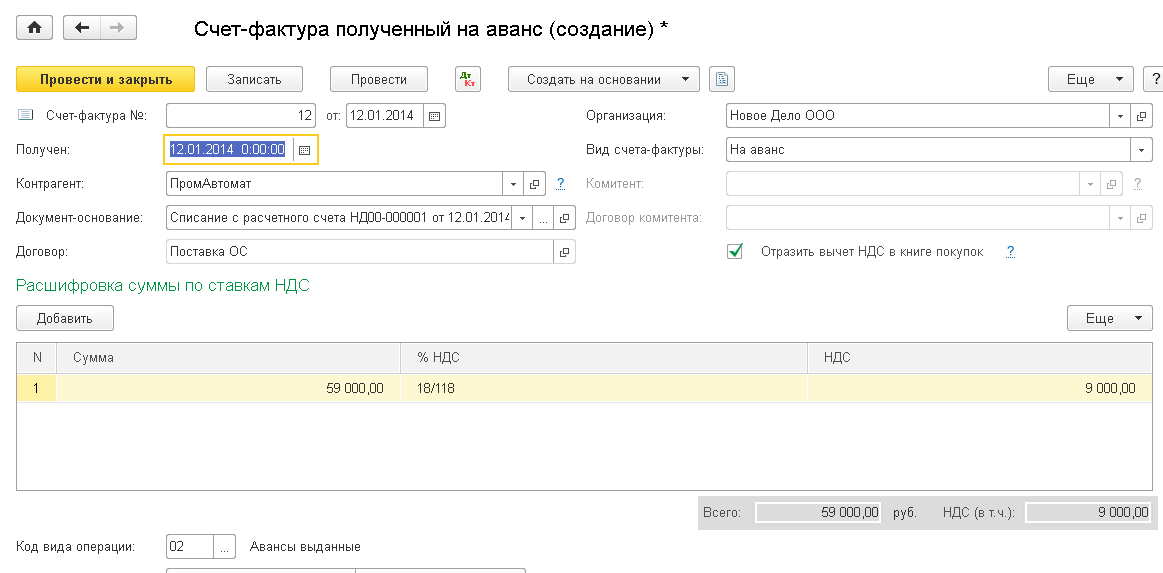The height and width of the screenshot is (573, 1163).
Task: Click the help question mark near Контрагент
Action: pyautogui.click(x=561, y=184)
